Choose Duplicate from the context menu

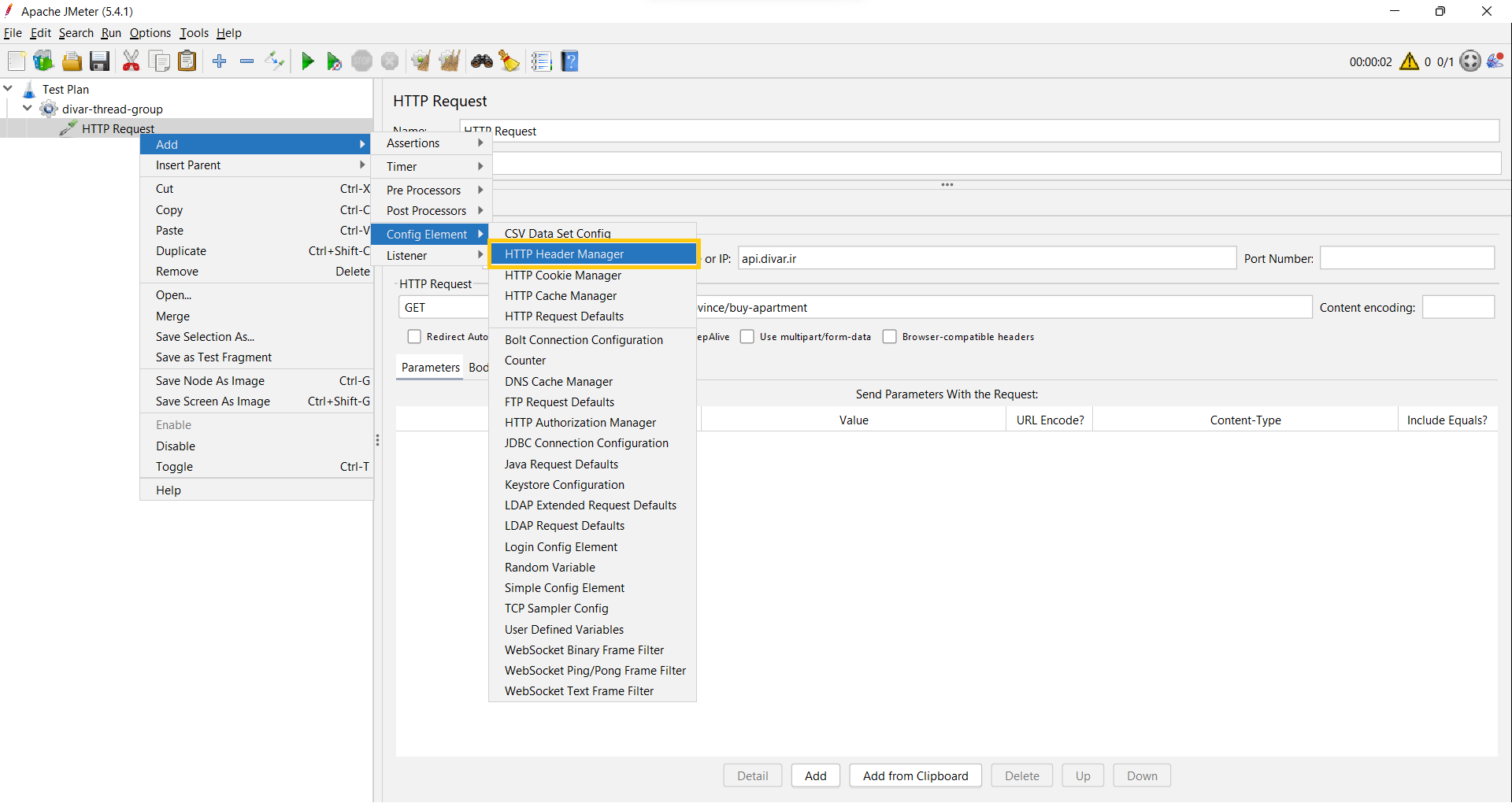[257, 251]
